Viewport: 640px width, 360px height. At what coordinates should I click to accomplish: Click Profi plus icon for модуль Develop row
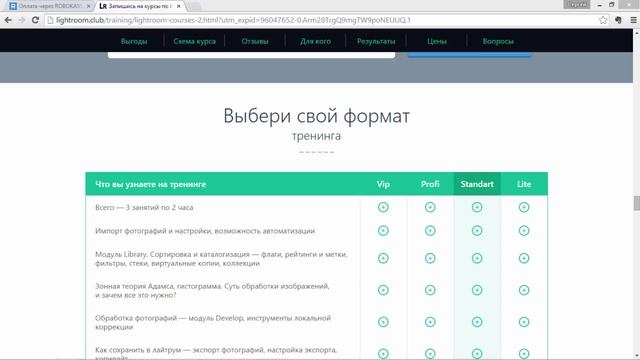430,322
